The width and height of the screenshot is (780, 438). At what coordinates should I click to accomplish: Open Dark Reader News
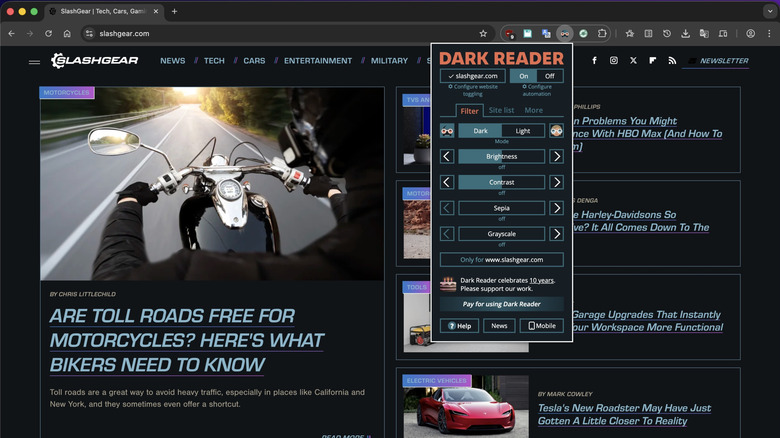[x=499, y=326]
